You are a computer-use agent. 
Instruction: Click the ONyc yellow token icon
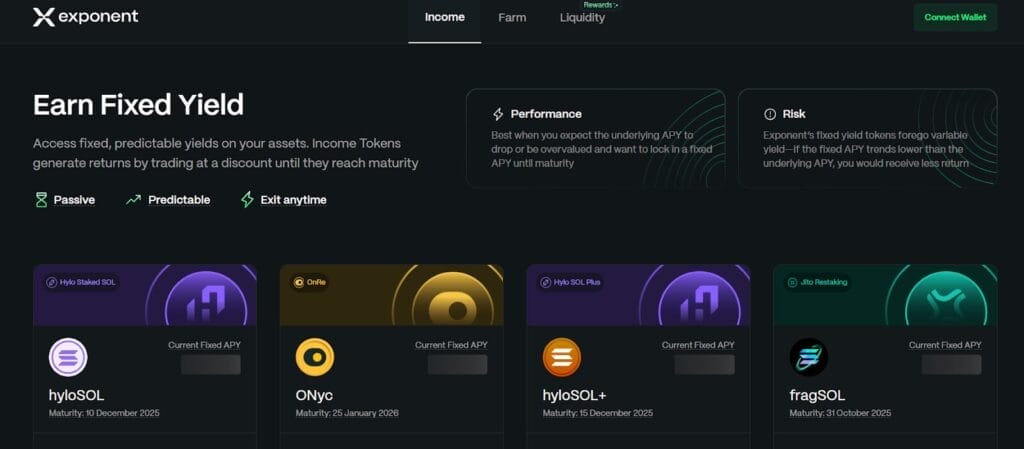pos(315,357)
